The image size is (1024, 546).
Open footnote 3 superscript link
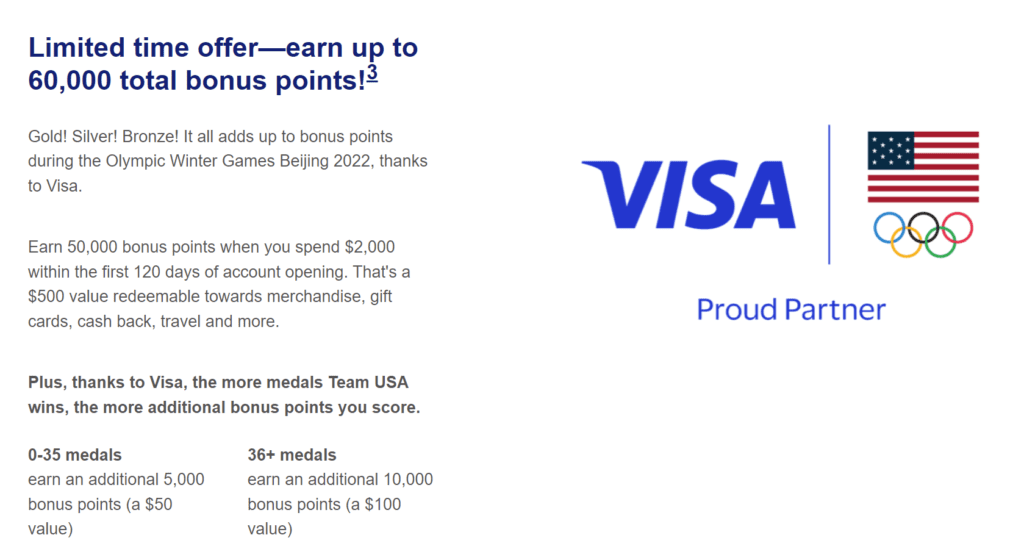tap(372, 73)
